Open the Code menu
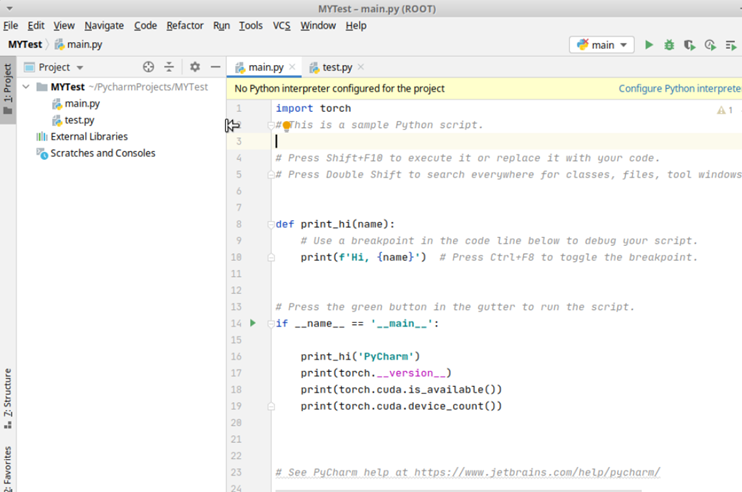Screen dimensions: 742x492 145,26
